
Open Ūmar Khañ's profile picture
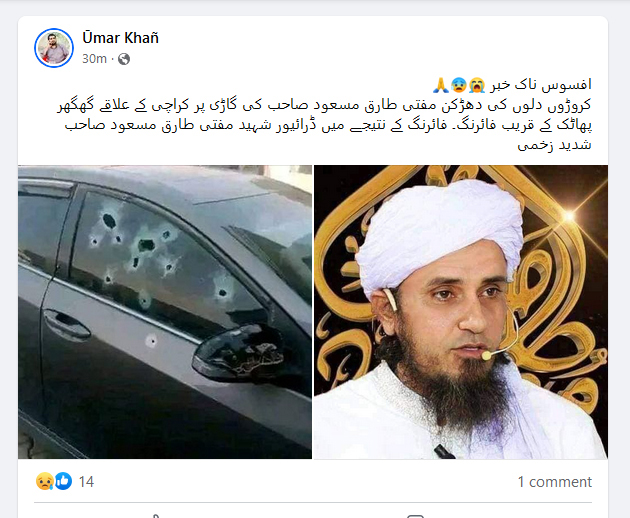[x=54, y=48]
